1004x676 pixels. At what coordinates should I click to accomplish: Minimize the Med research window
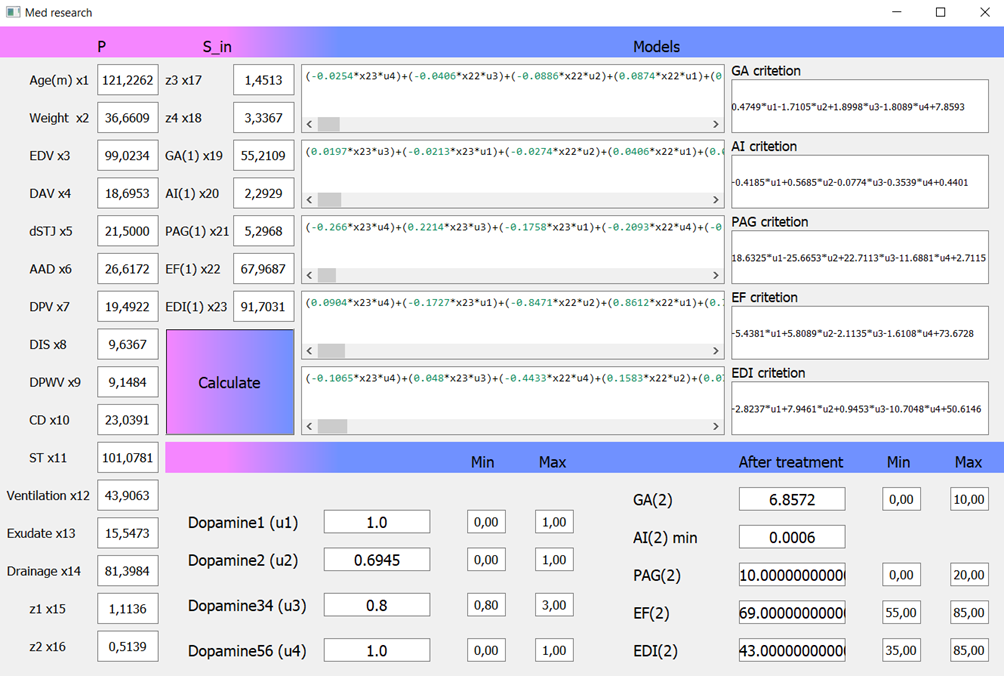point(896,12)
